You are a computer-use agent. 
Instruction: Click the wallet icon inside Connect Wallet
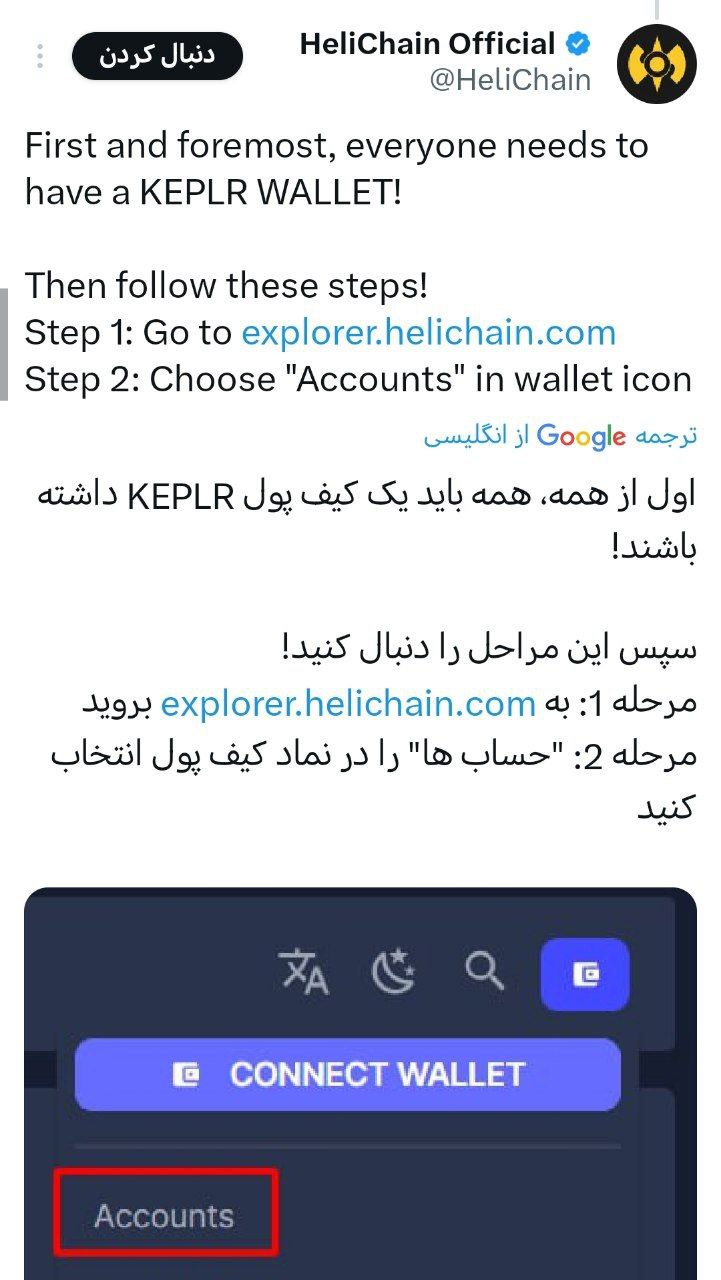(x=187, y=1074)
